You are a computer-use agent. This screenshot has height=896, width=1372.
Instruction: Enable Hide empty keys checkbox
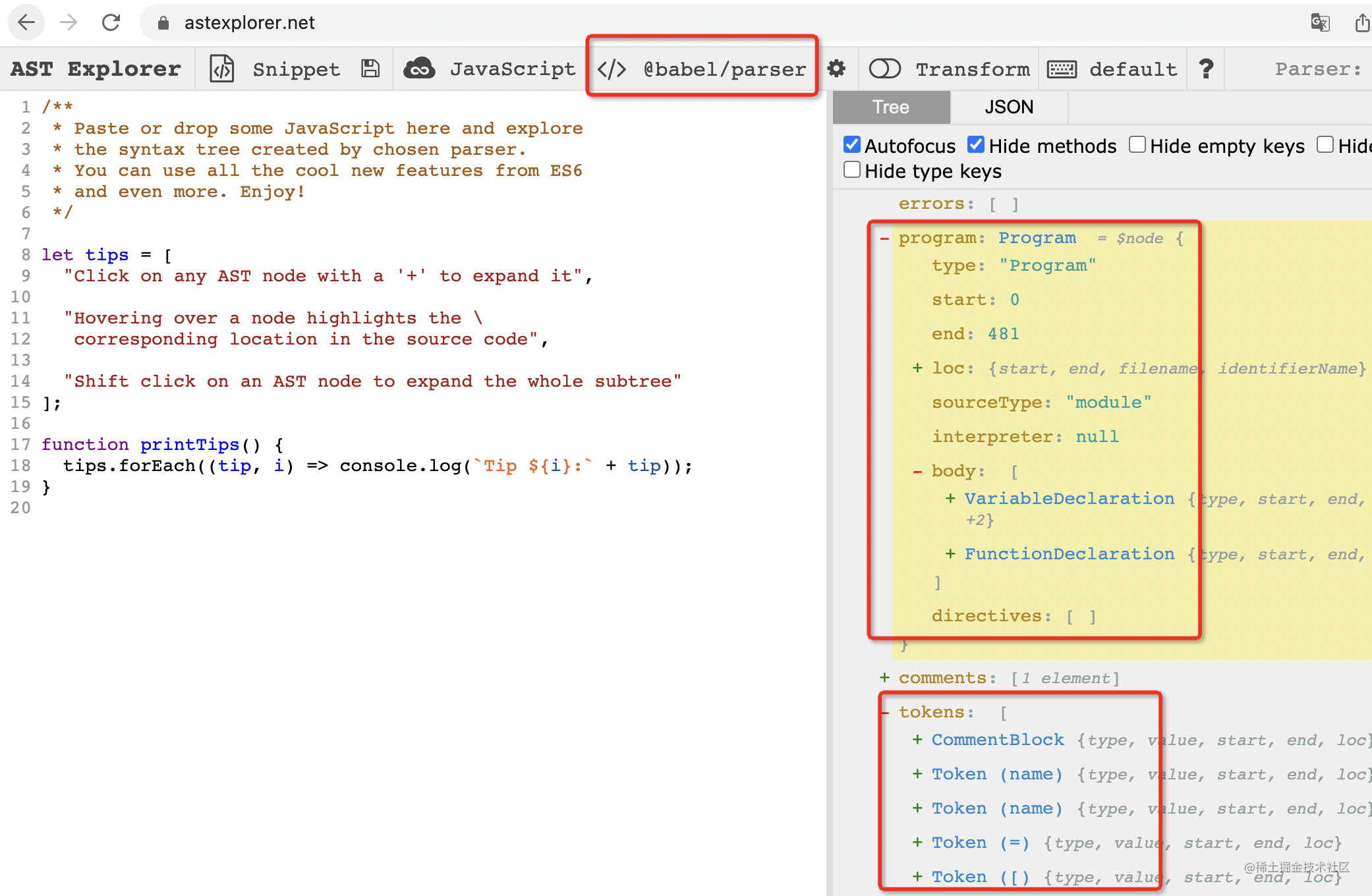tap(1137, 145)
